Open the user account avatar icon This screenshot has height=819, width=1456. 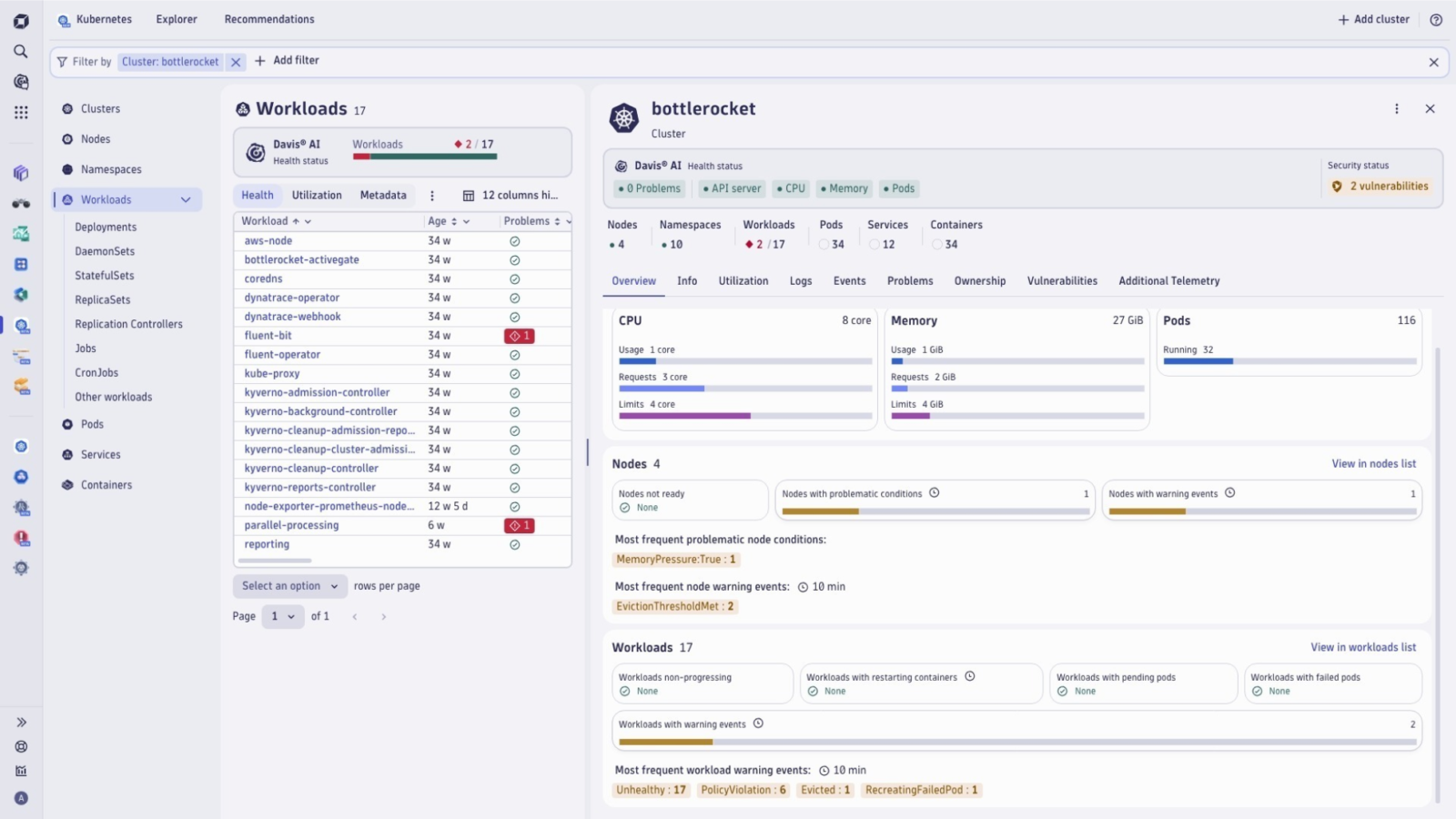click(21, 798)
